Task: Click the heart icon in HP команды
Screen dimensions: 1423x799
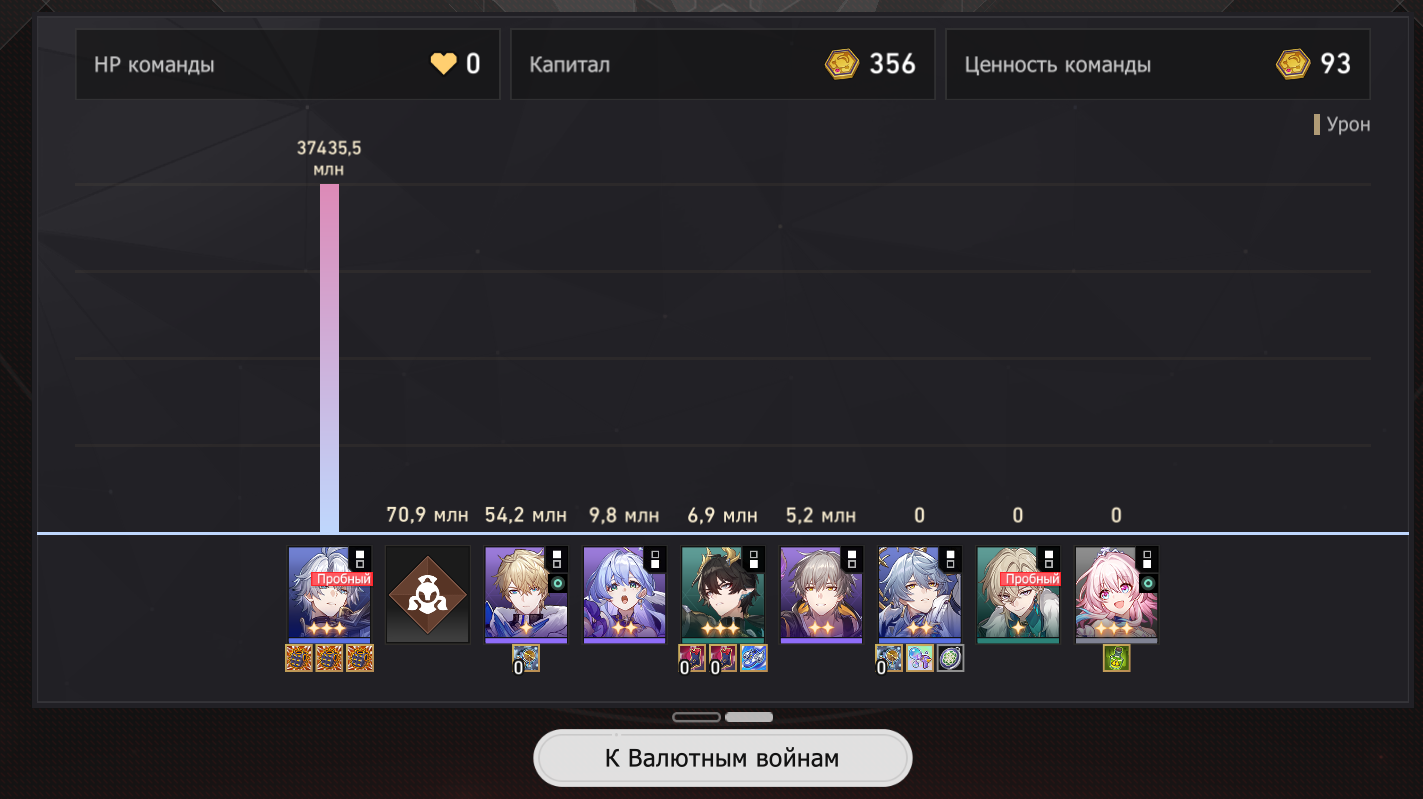Action: [x=443, y=64]
